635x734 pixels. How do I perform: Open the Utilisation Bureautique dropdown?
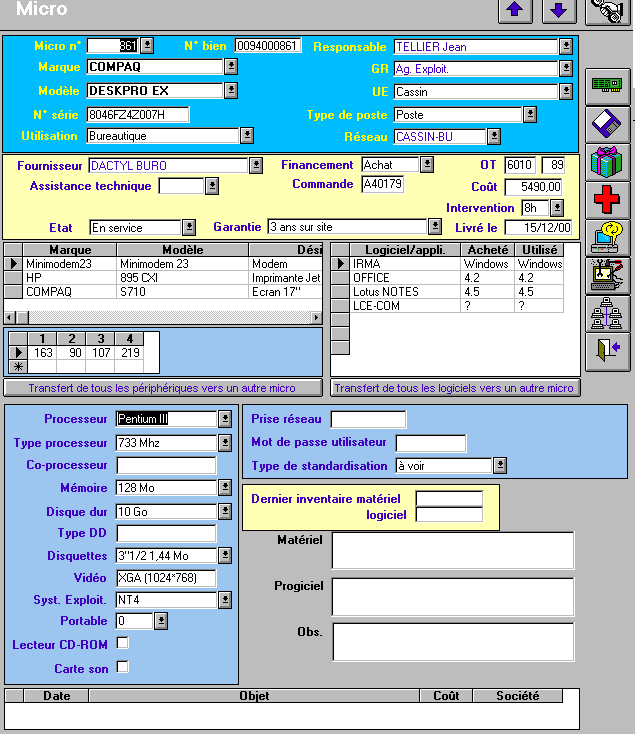pyautogui.click(x=247, y=136)
